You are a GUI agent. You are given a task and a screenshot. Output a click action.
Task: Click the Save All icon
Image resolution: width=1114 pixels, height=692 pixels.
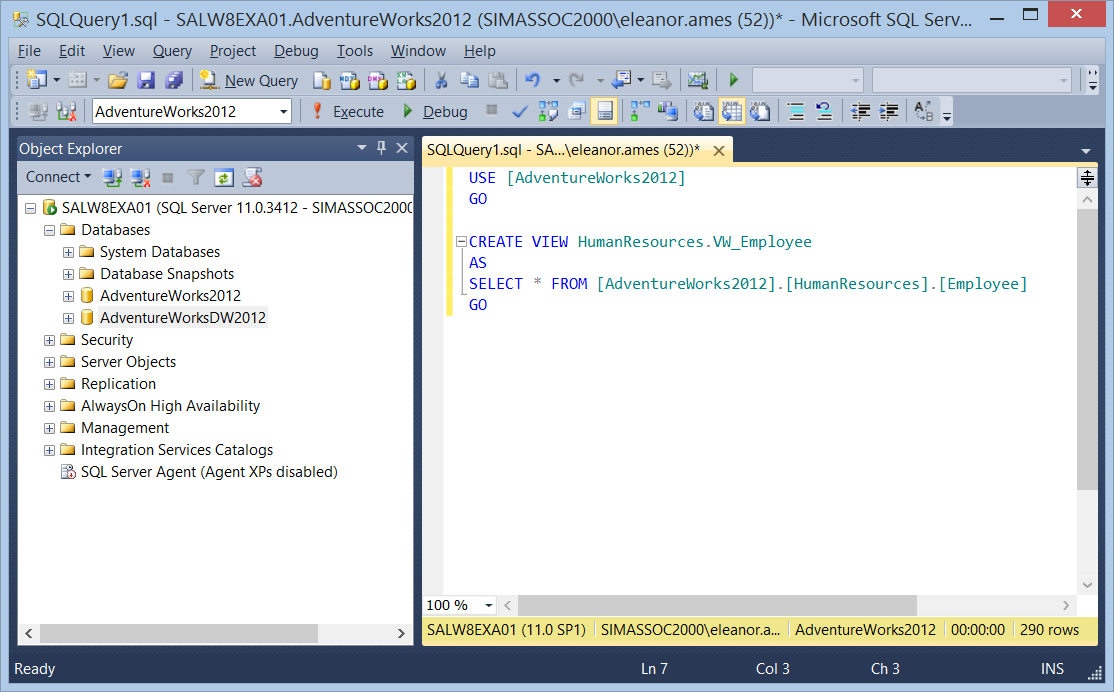coord(174,80)
